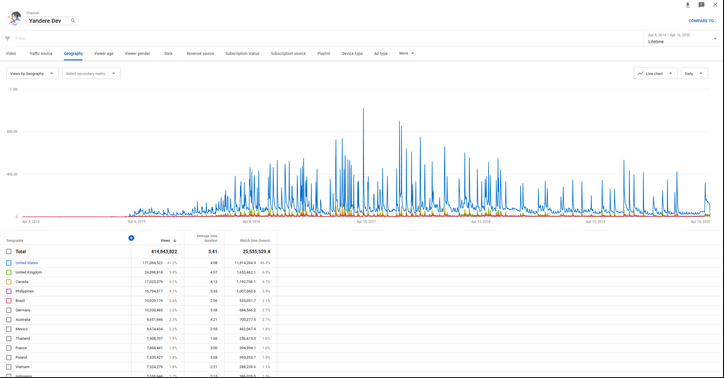The image size is (724, 378).
Task: Click the Views sort arrow icon
Action: (175, 240)
